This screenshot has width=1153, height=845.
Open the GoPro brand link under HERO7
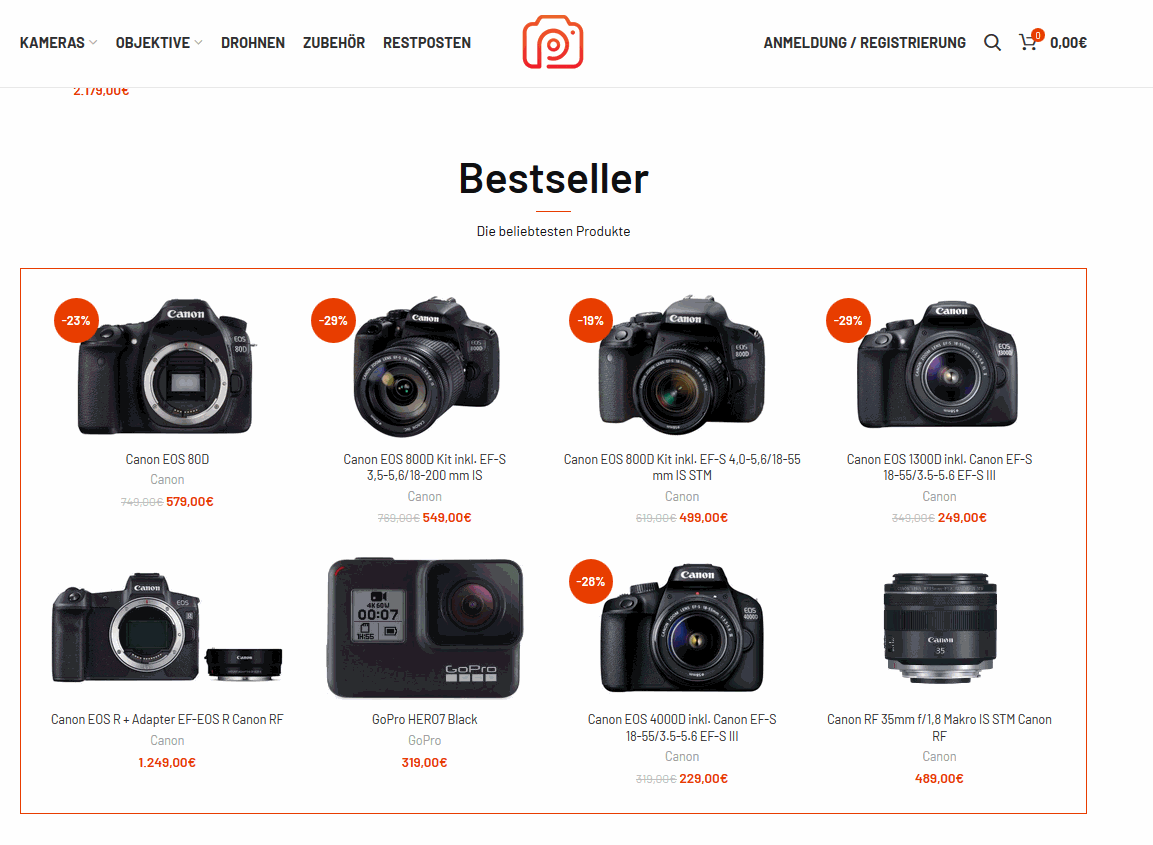424,740
